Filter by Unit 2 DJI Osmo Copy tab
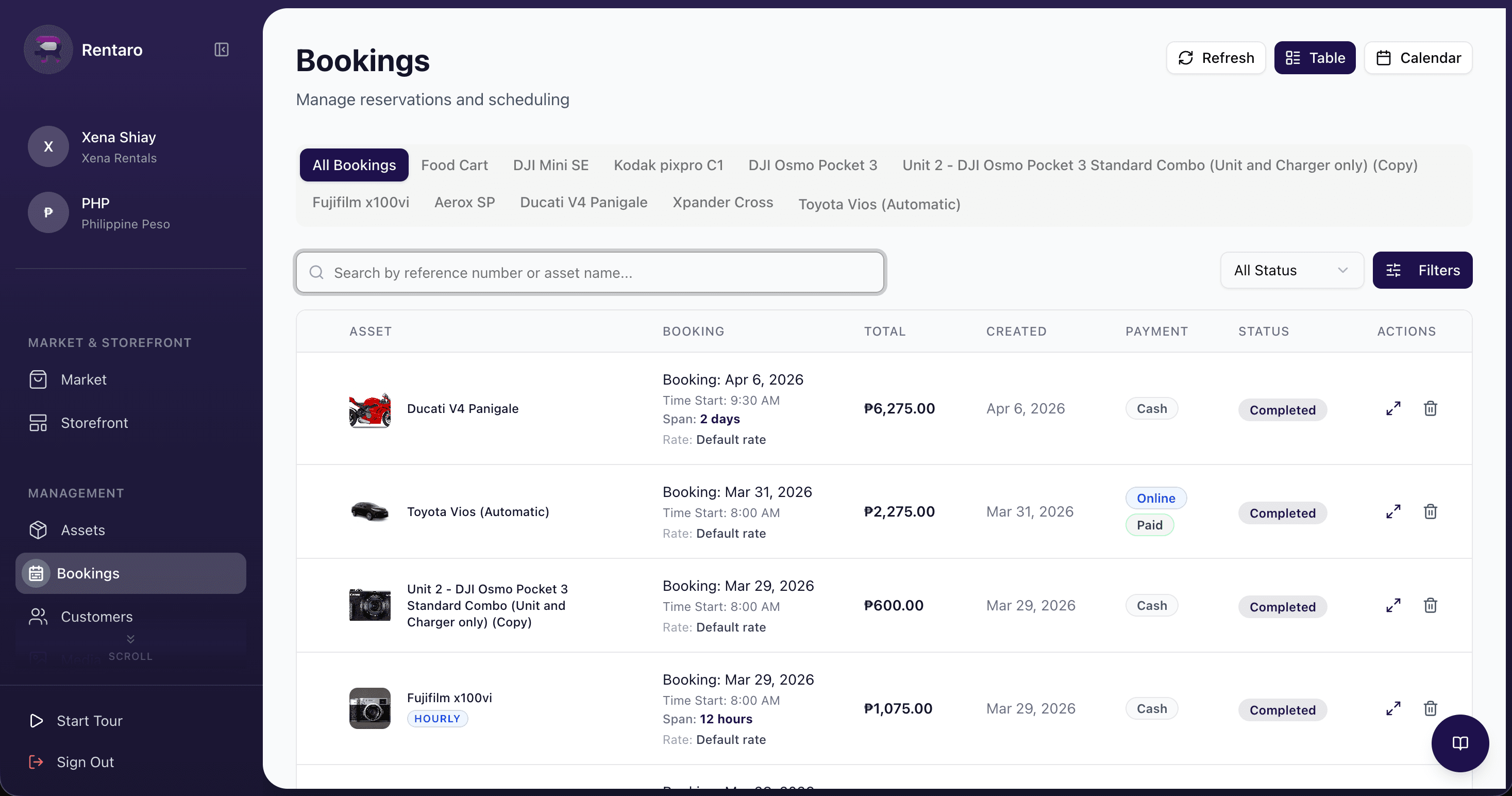Image resolution: width=1512 pixels, height=796 pixels. [x=1160, y=165]
